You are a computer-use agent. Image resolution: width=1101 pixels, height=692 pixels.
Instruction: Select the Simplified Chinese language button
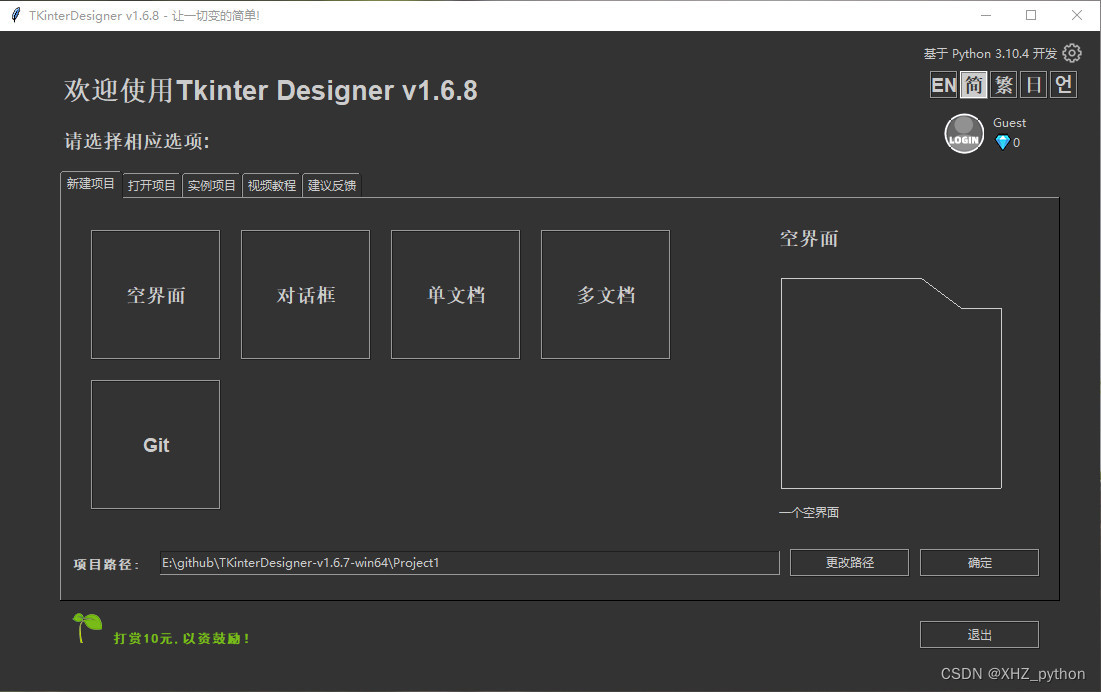tap(973, 86)
